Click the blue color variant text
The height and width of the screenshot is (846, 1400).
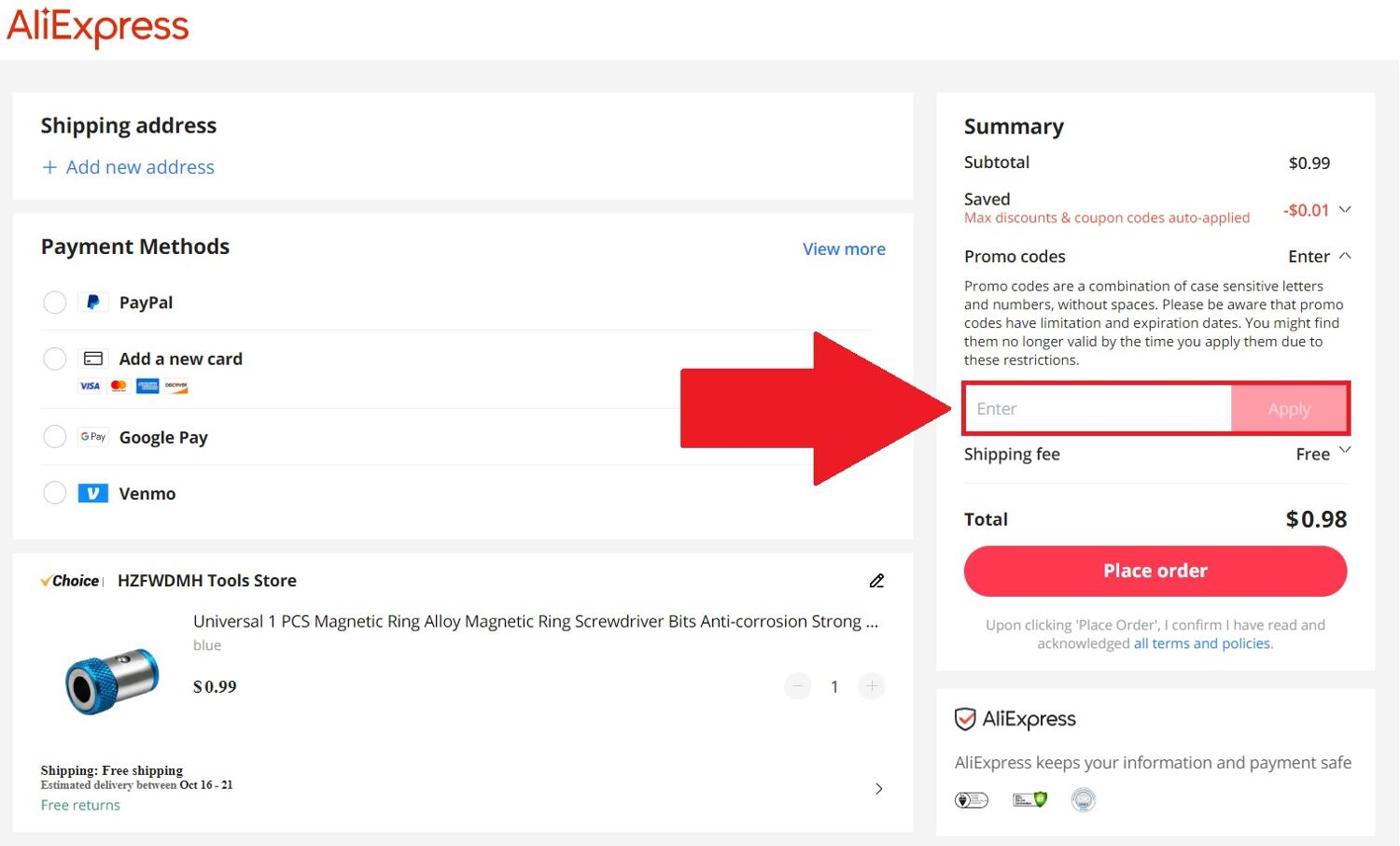[207, 645]
